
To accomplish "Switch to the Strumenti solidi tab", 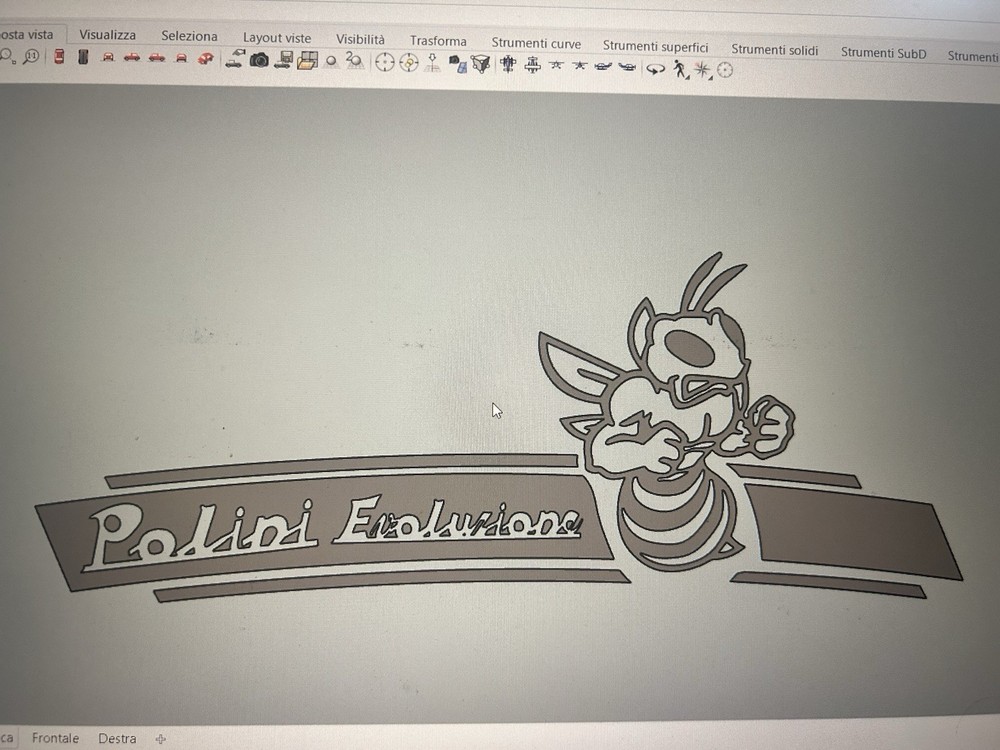I will 774,49.
